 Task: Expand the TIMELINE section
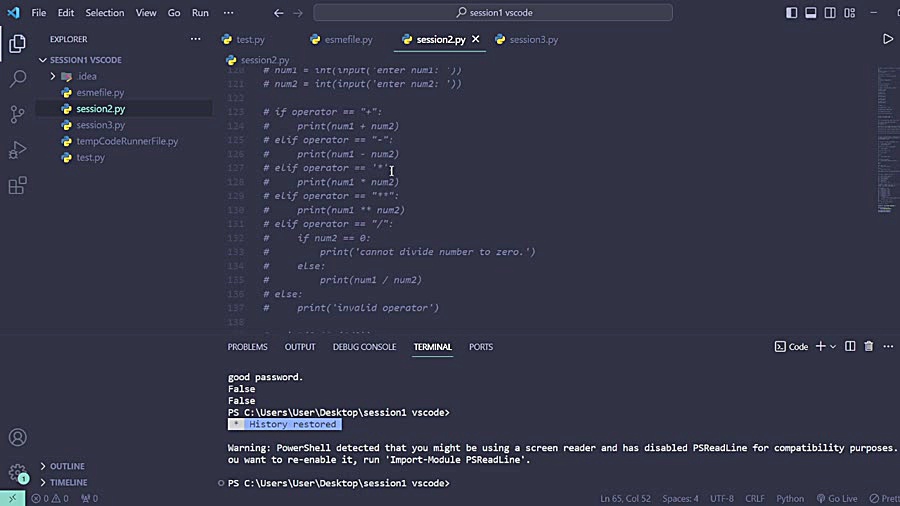[43, 482]
